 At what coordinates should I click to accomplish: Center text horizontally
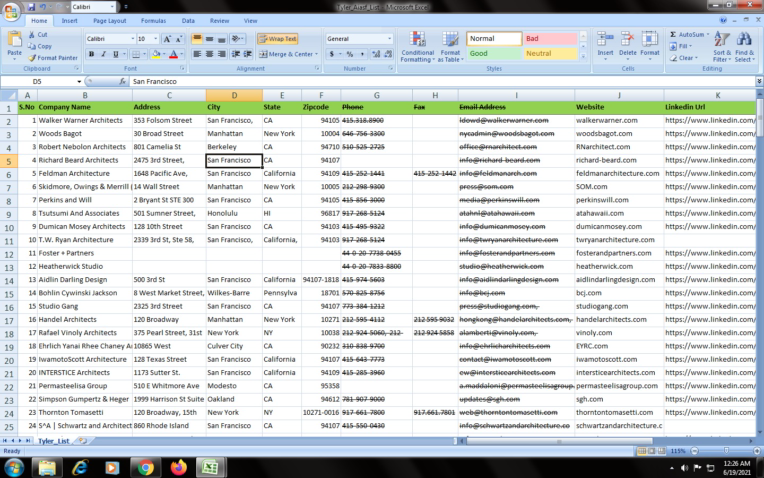click(x=210, y=54)
